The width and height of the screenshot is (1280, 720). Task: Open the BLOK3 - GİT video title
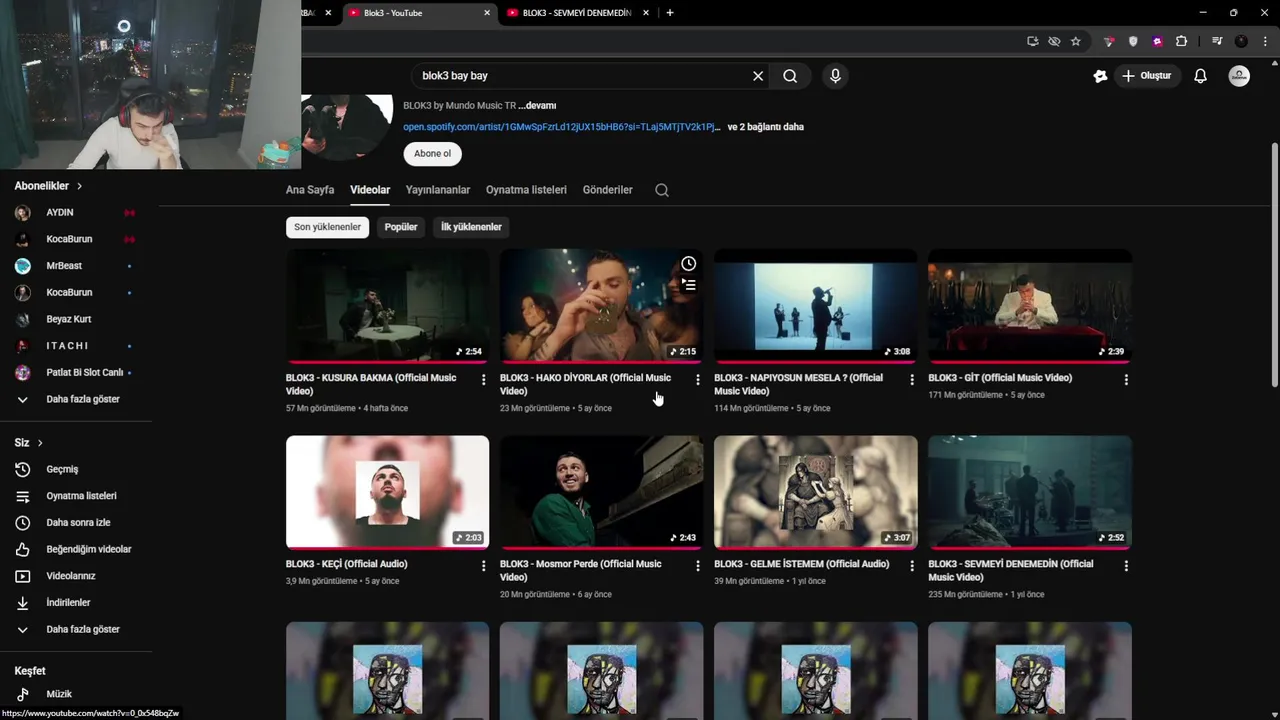pyautogui.click(x=1000, y=378)
